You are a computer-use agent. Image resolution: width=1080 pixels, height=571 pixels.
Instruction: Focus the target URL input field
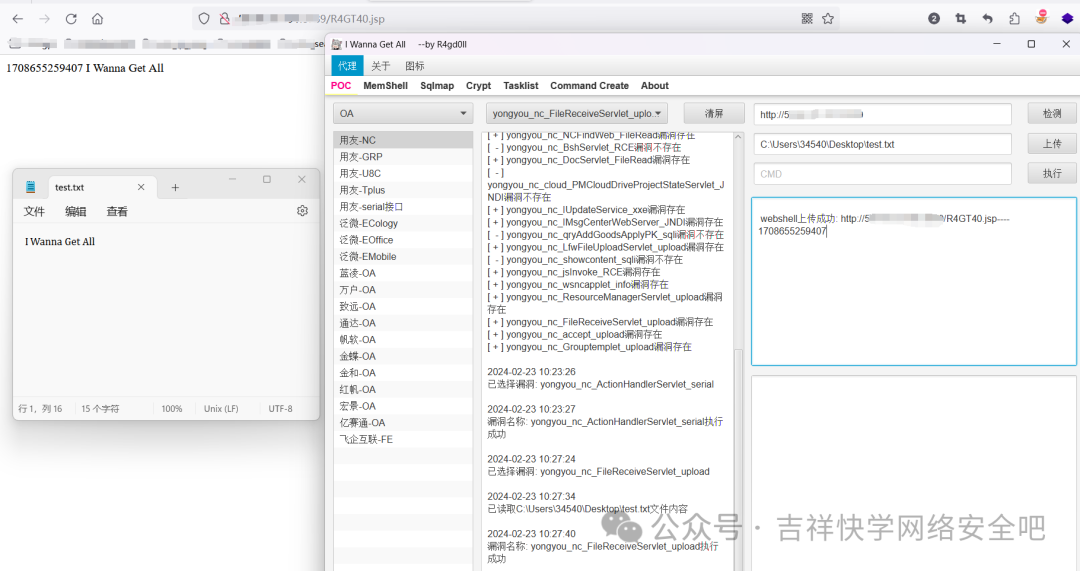pos(882,114)
